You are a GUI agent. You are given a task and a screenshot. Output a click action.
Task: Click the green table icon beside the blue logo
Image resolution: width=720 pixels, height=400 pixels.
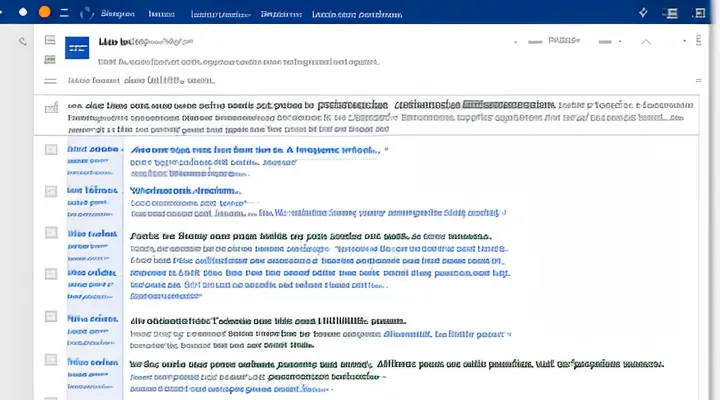[x=50, y=59]
